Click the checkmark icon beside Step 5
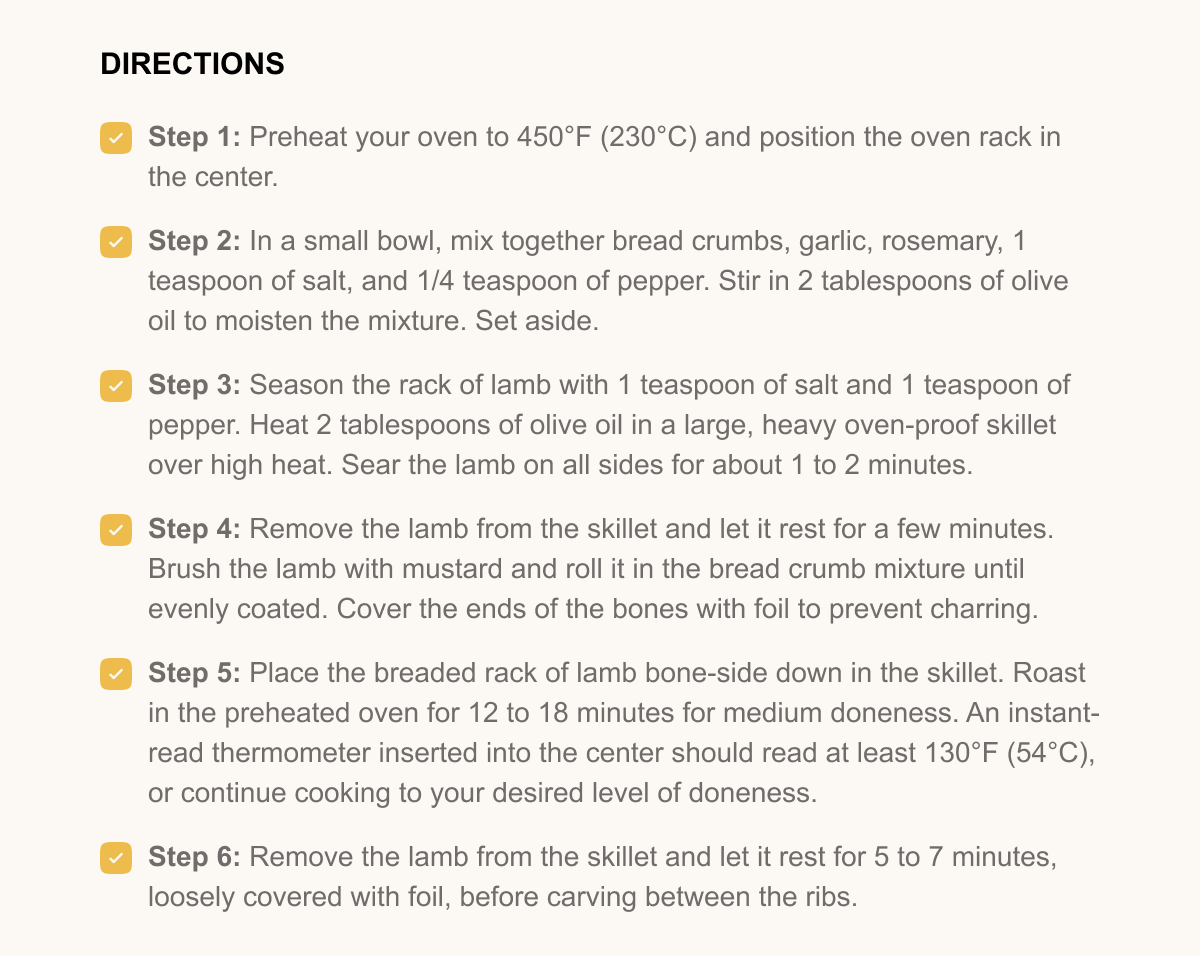The height and width of the screenshot is (956, 1200). pos(115,674)
